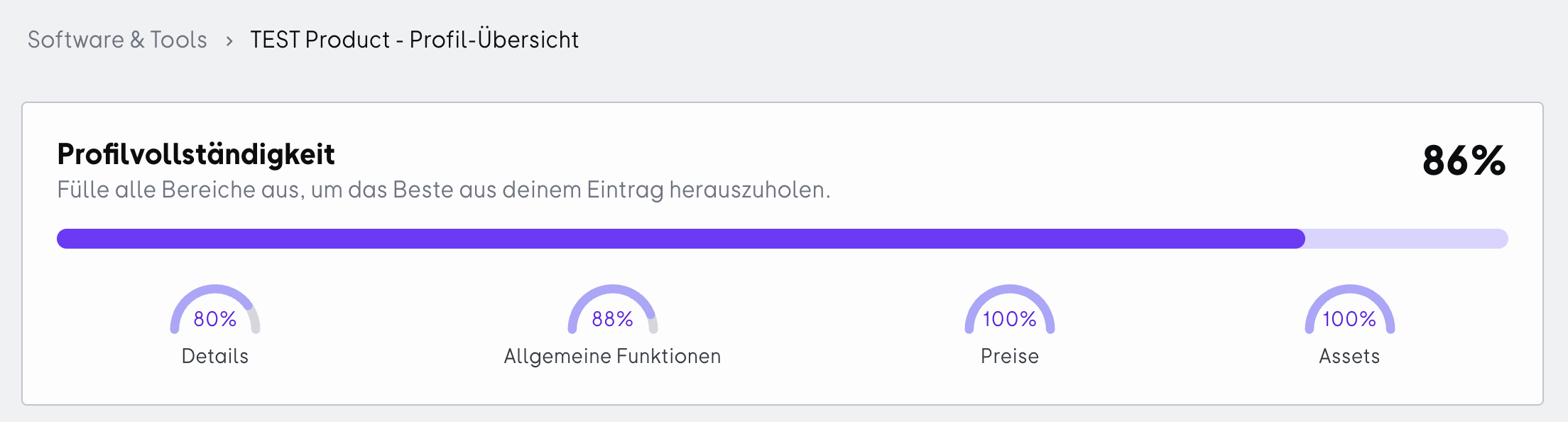Select the 88% gauge value
1568x422 pixels.
pyautogui.click(x=612, y=319)
